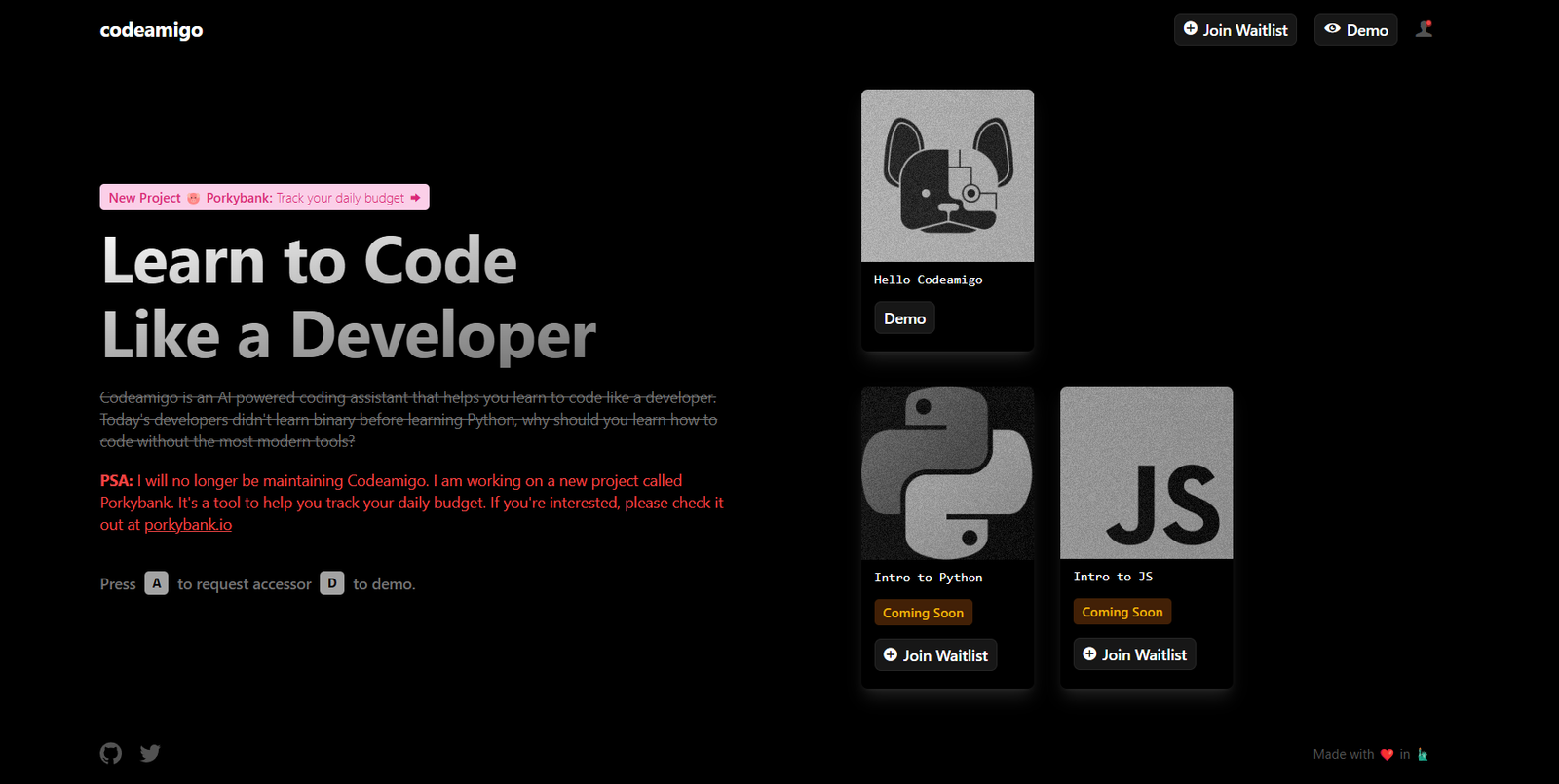
Task: Go to codeamigo home logo
Action: pyautogui.click(x=151, y=30)
